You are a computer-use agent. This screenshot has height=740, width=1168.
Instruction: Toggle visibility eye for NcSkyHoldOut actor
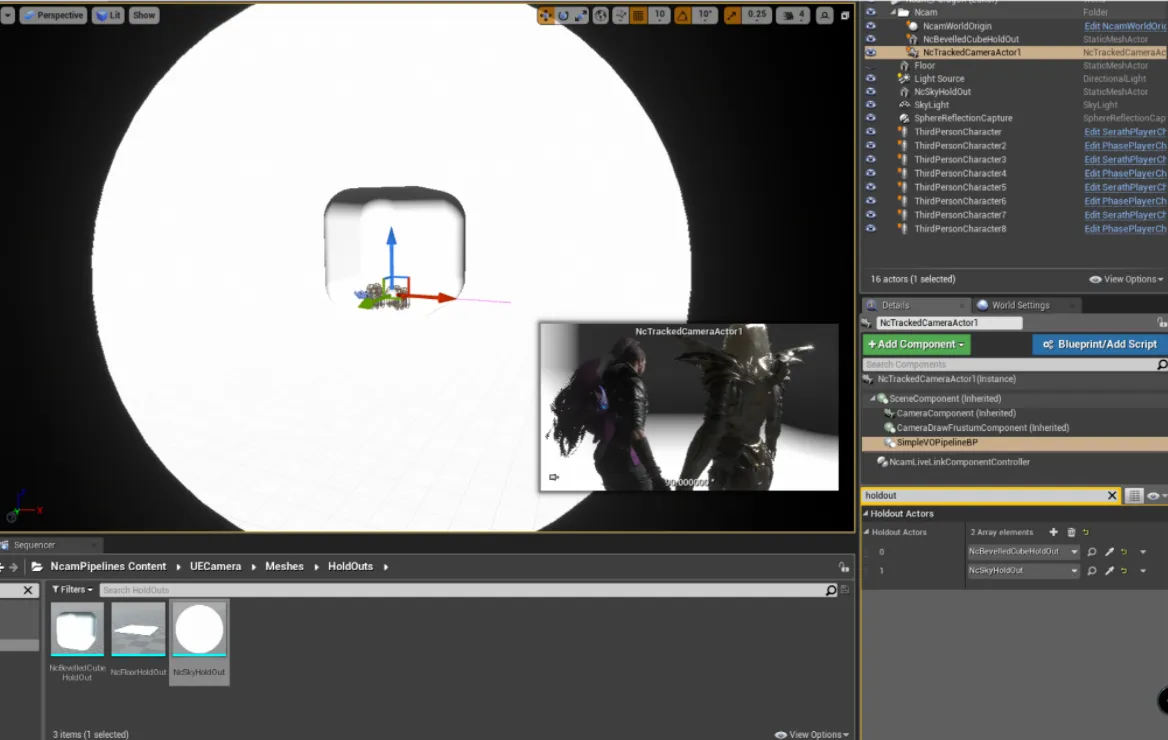click(x=871, y=92)
